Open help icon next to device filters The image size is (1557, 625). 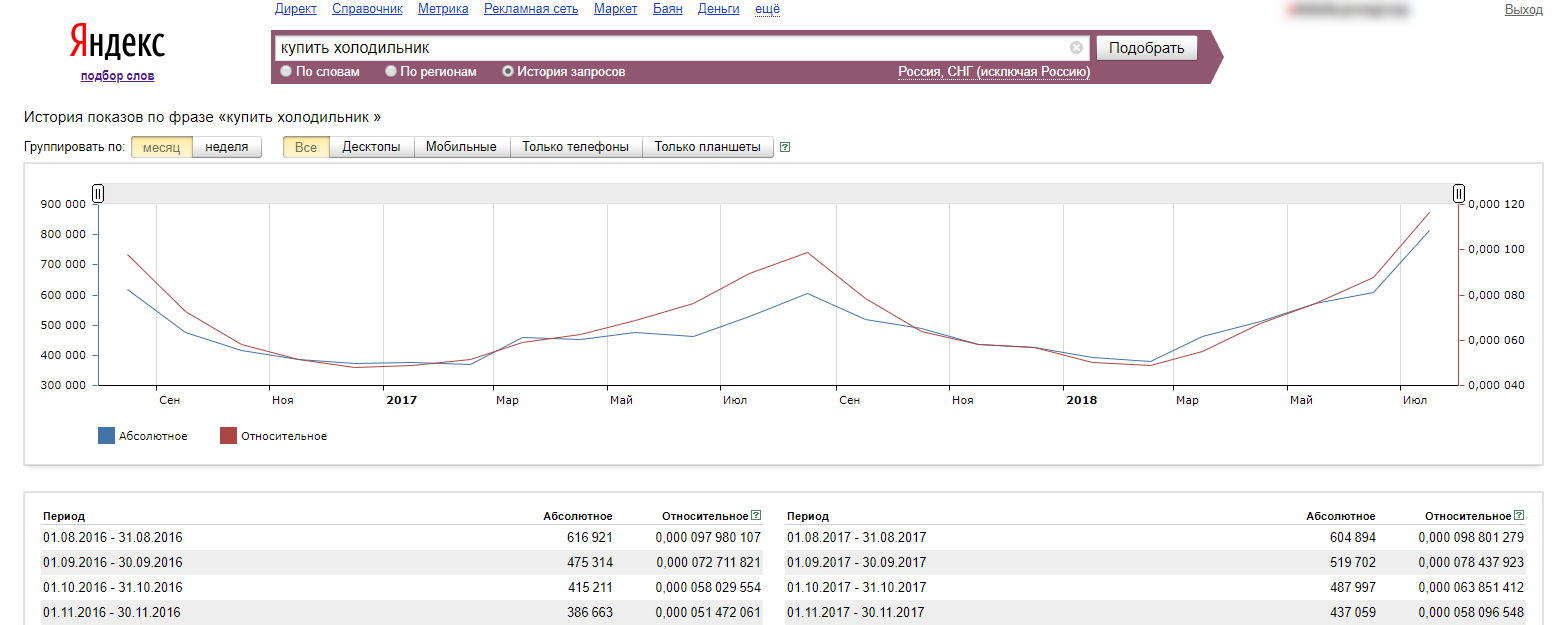coord(785,148)
